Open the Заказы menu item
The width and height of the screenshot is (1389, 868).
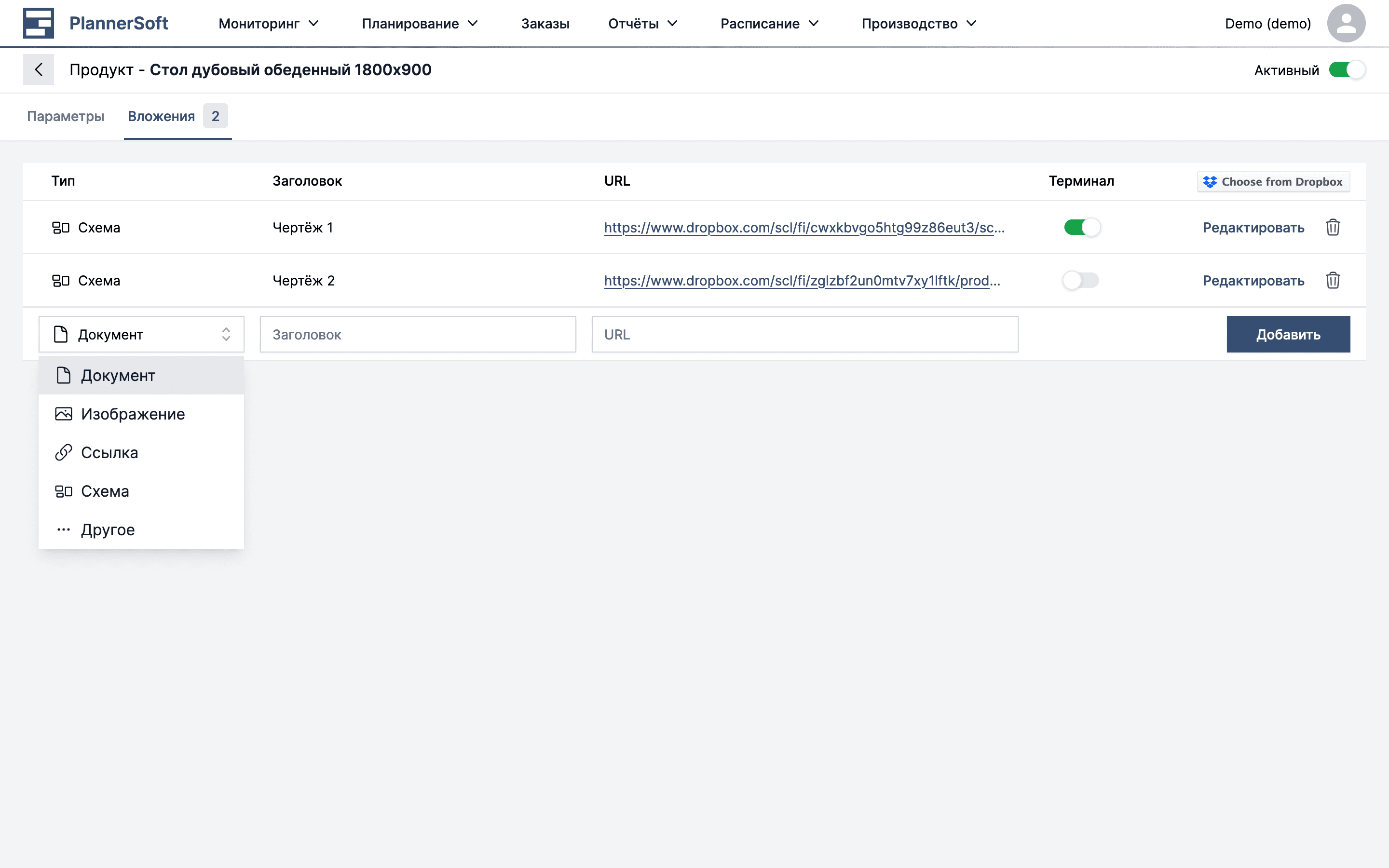coord(545,24)
